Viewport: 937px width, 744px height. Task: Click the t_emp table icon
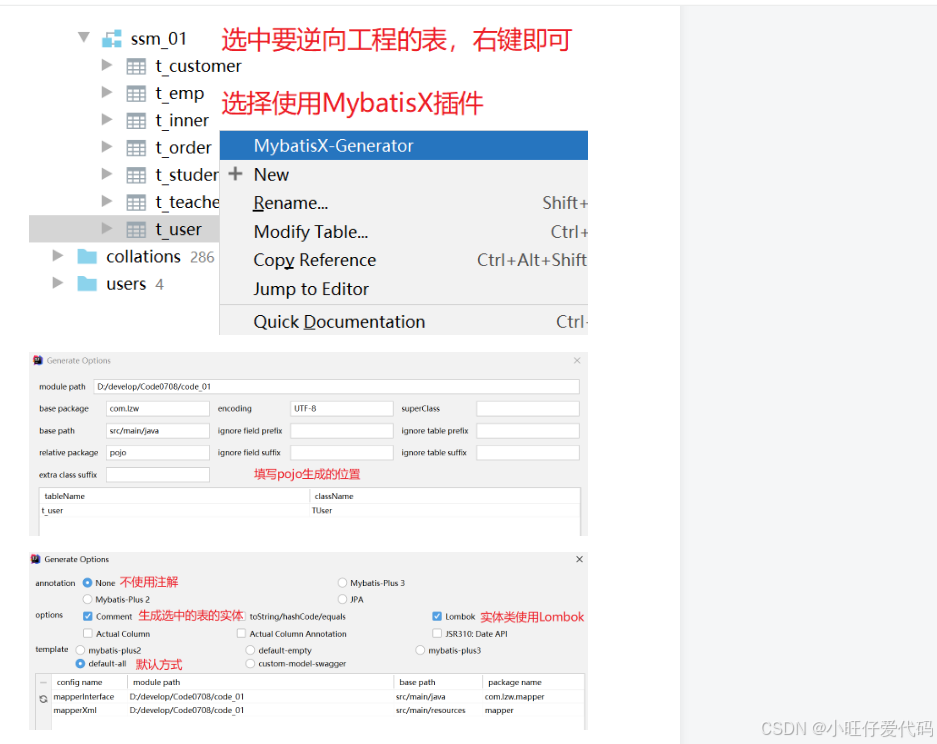[136, 94]
